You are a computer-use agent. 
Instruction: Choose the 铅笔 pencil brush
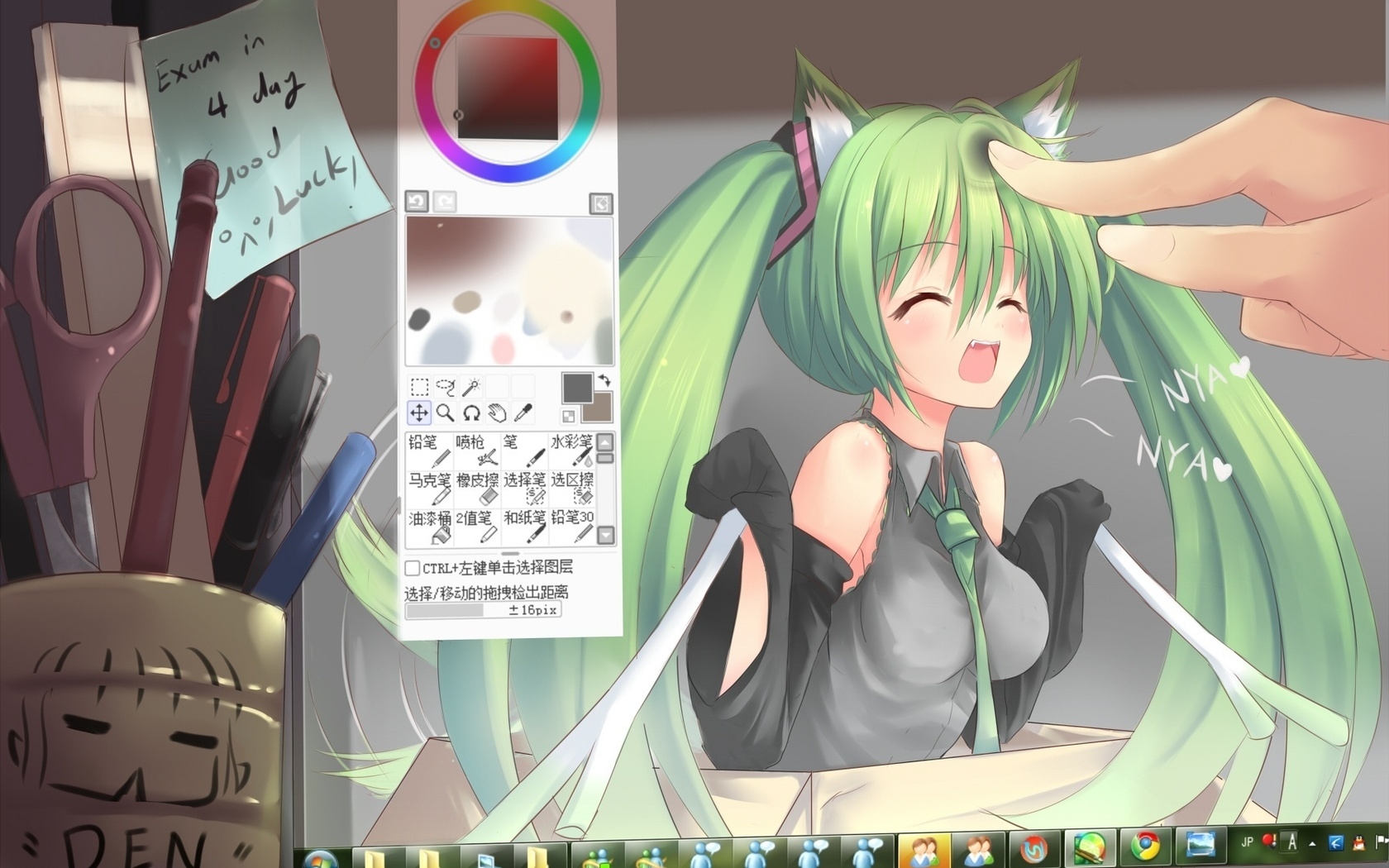pyautogui.click(x=429, y=451)
